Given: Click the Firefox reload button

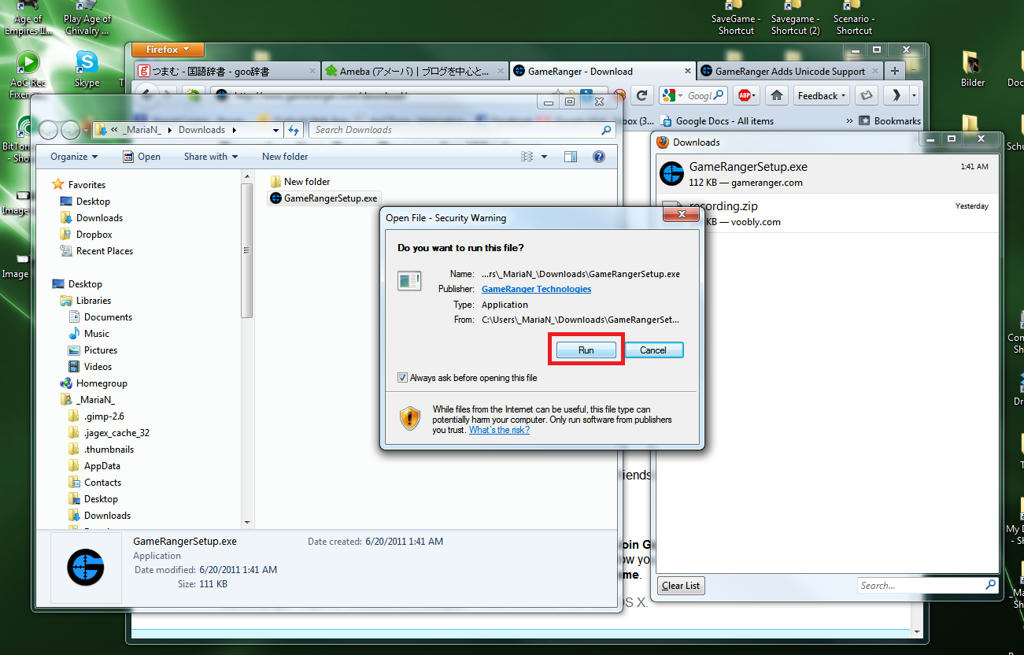Looking at the screenshot, I should click(643, 95).
